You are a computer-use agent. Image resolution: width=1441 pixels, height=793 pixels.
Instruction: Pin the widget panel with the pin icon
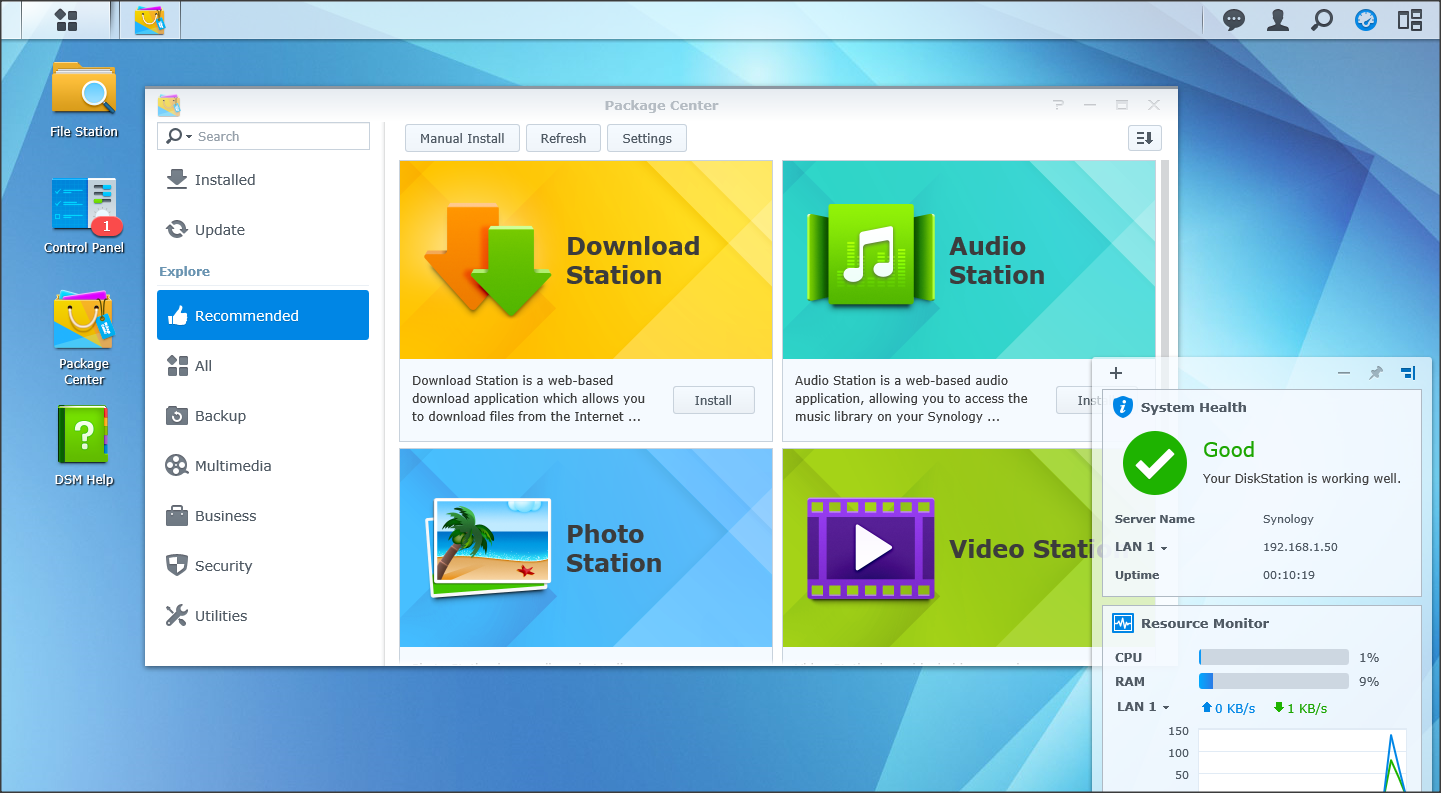pos(1376,373)
